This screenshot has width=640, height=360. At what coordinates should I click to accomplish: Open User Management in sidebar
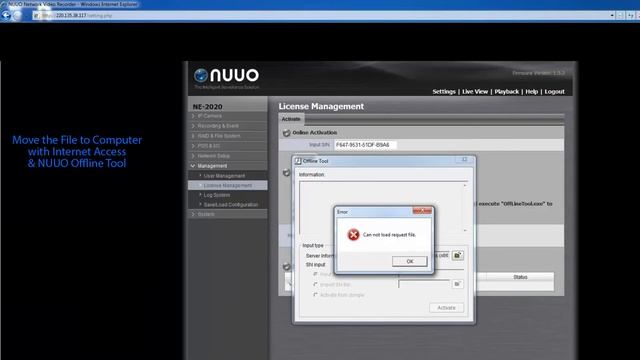[224, 176]
